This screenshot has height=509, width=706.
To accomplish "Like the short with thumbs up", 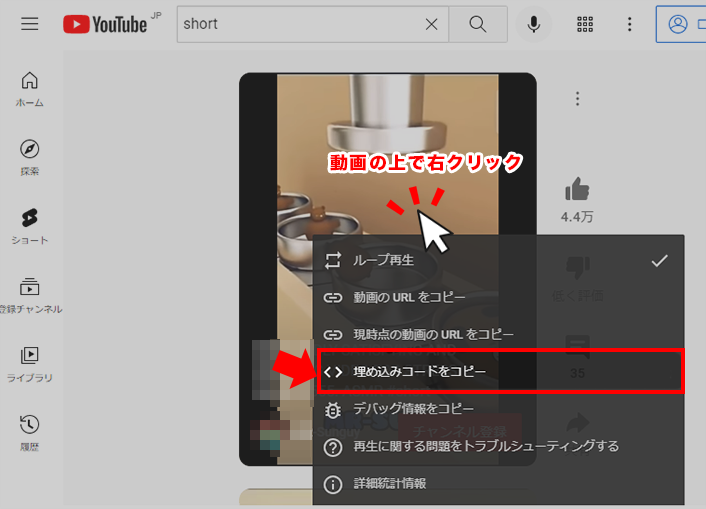I will point(577,189).
